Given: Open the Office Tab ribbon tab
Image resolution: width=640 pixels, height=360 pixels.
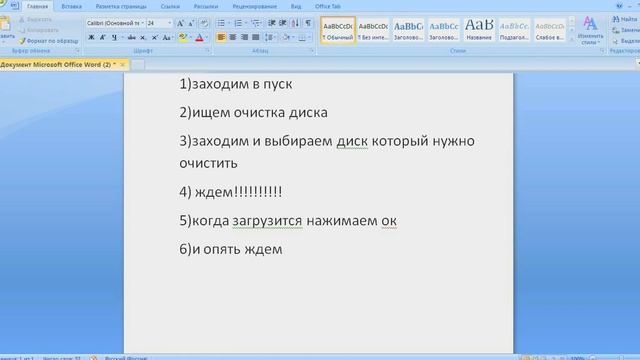Looking at the screenshot, I should click(x=328, y=7).
